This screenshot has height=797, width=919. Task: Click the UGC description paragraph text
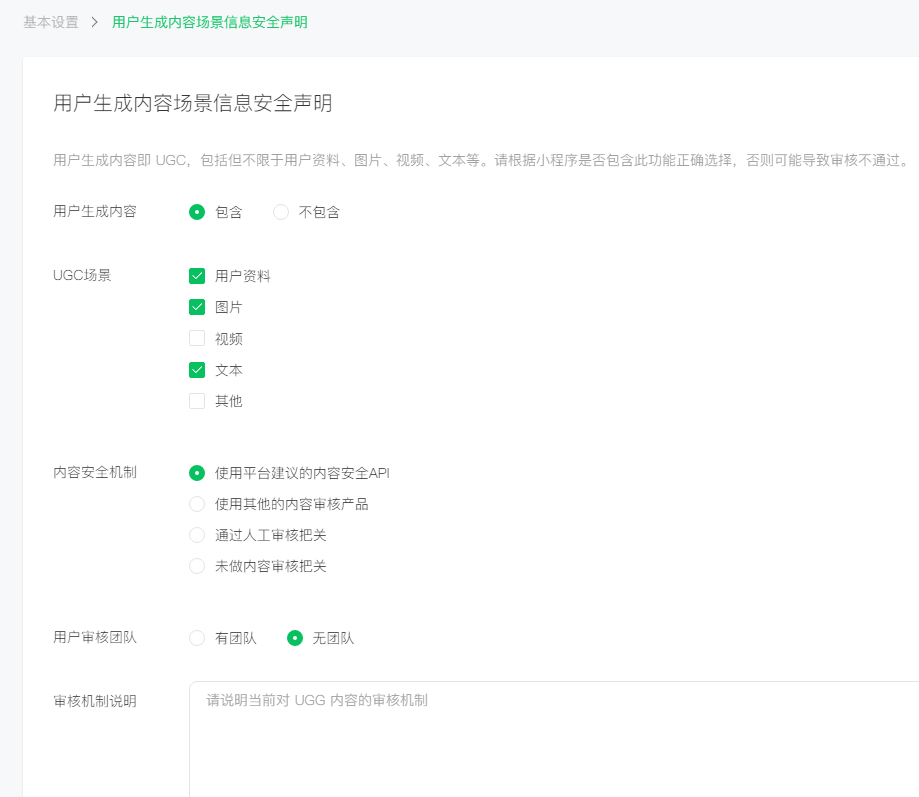pos(483,160)
